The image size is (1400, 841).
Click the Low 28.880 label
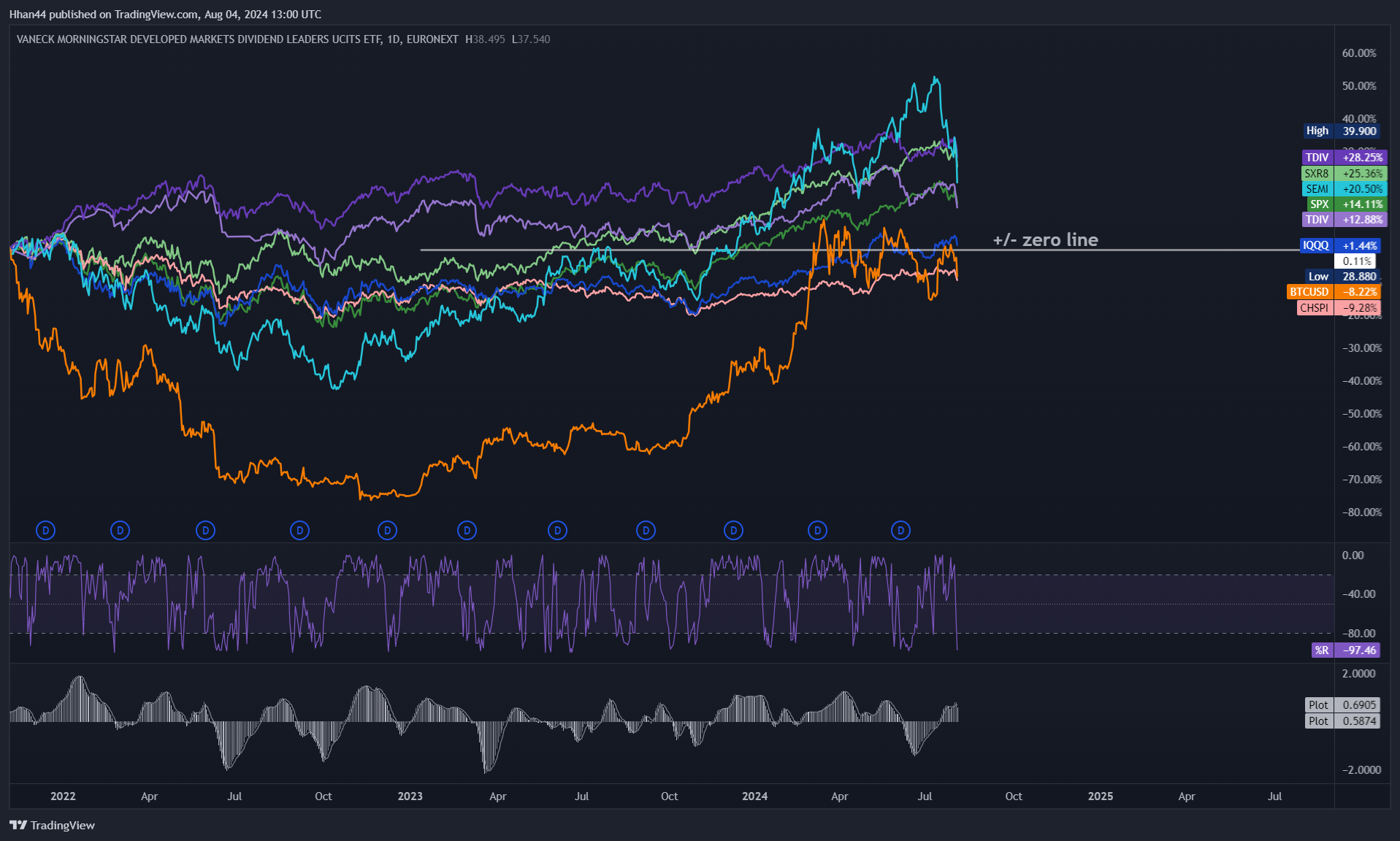pos(1342,277)
